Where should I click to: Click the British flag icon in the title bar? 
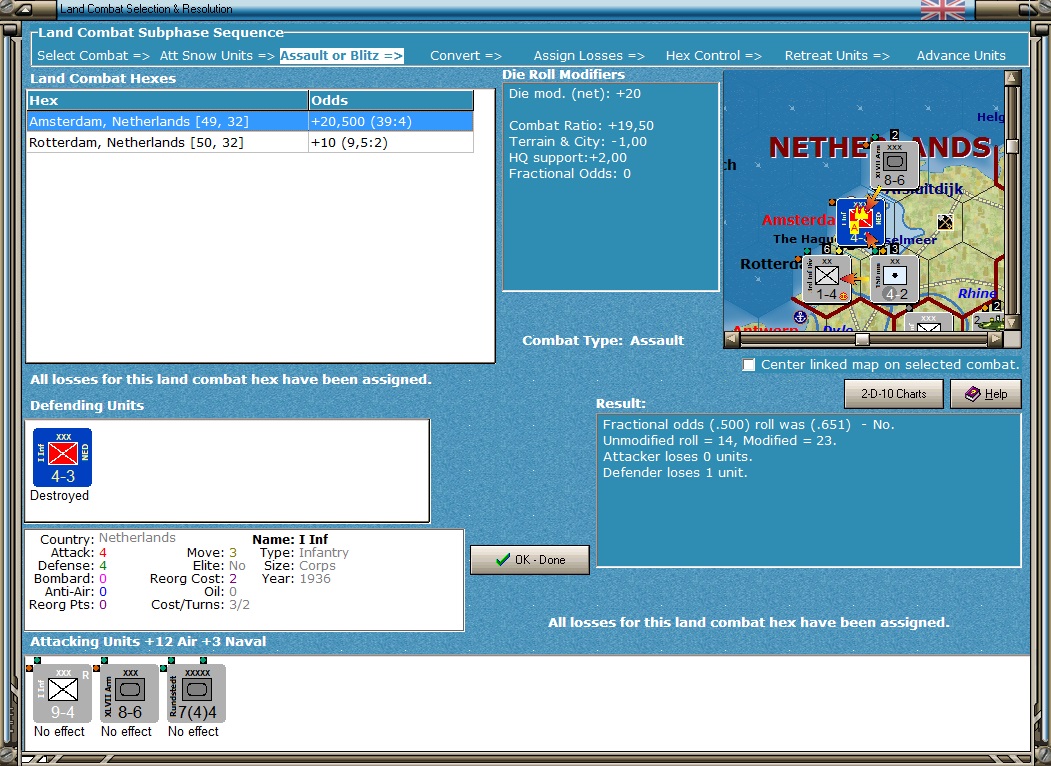tap(942, 10)
